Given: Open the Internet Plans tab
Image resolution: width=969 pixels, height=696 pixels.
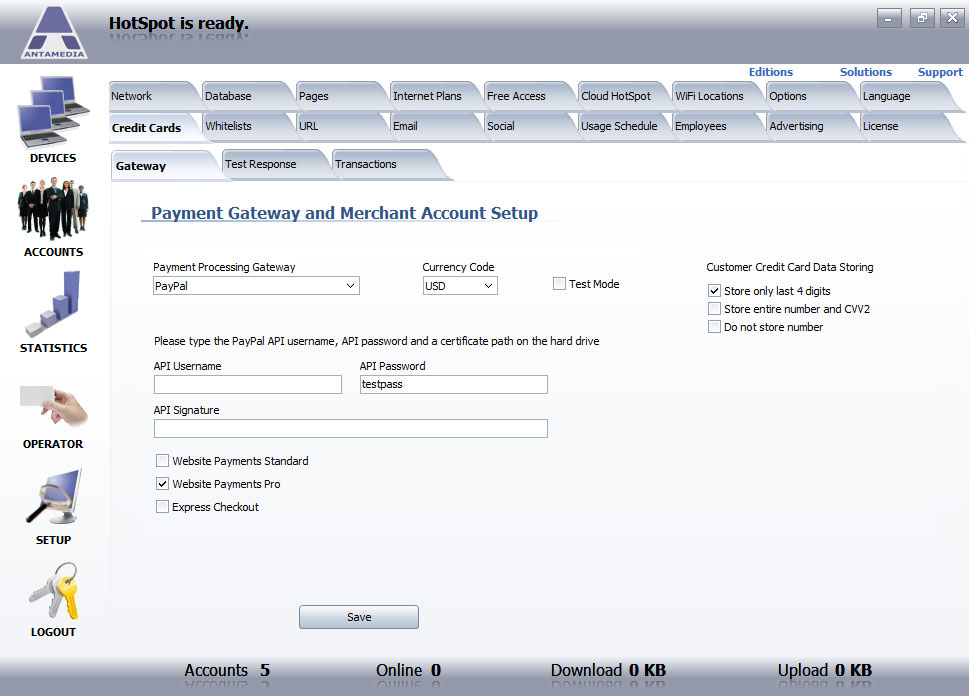Looking at the screenshot, I should [435, 96].
